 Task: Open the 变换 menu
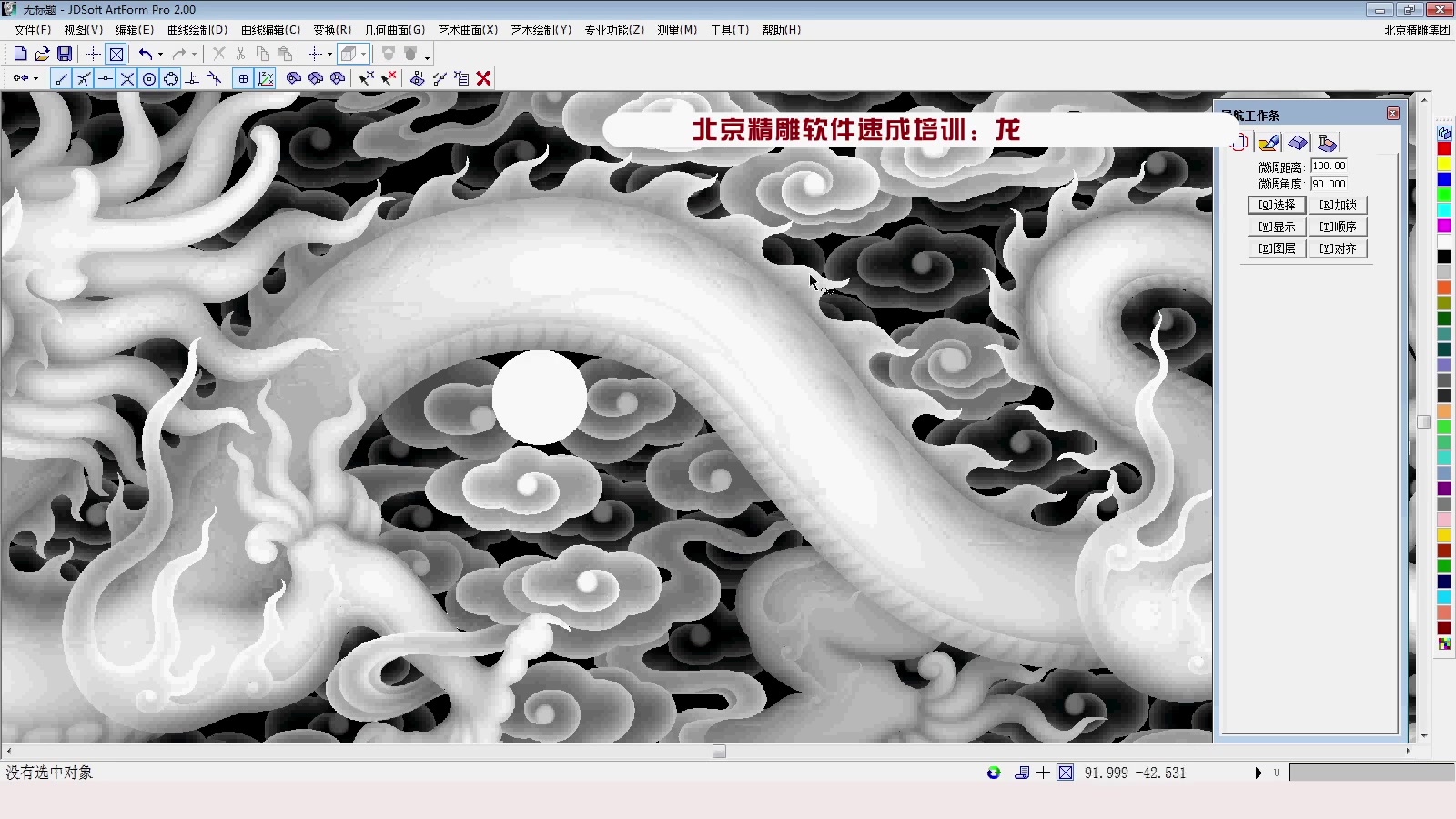click(x=329, y=29)
